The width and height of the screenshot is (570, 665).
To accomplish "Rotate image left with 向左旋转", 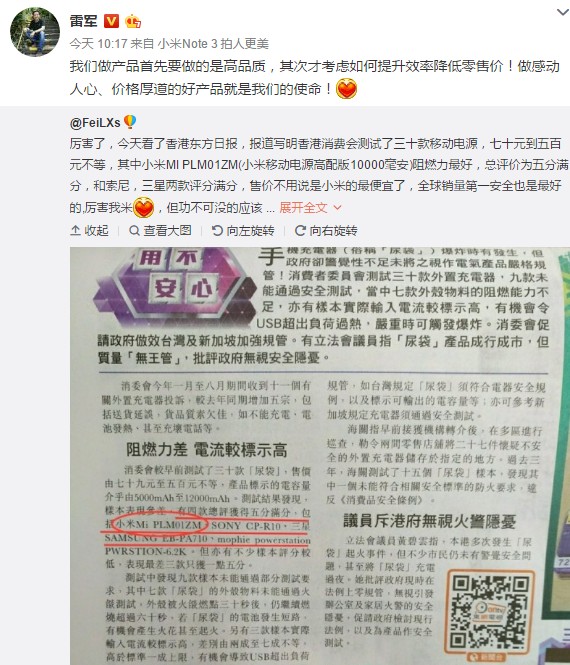I will (x=243, y=230).
